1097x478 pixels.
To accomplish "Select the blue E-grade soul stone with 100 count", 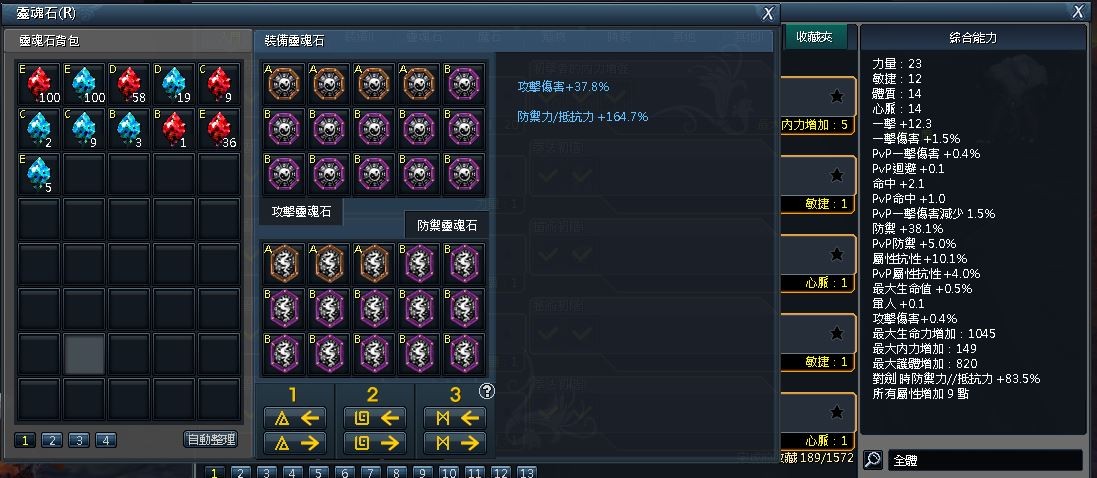I will coord(85,84).
